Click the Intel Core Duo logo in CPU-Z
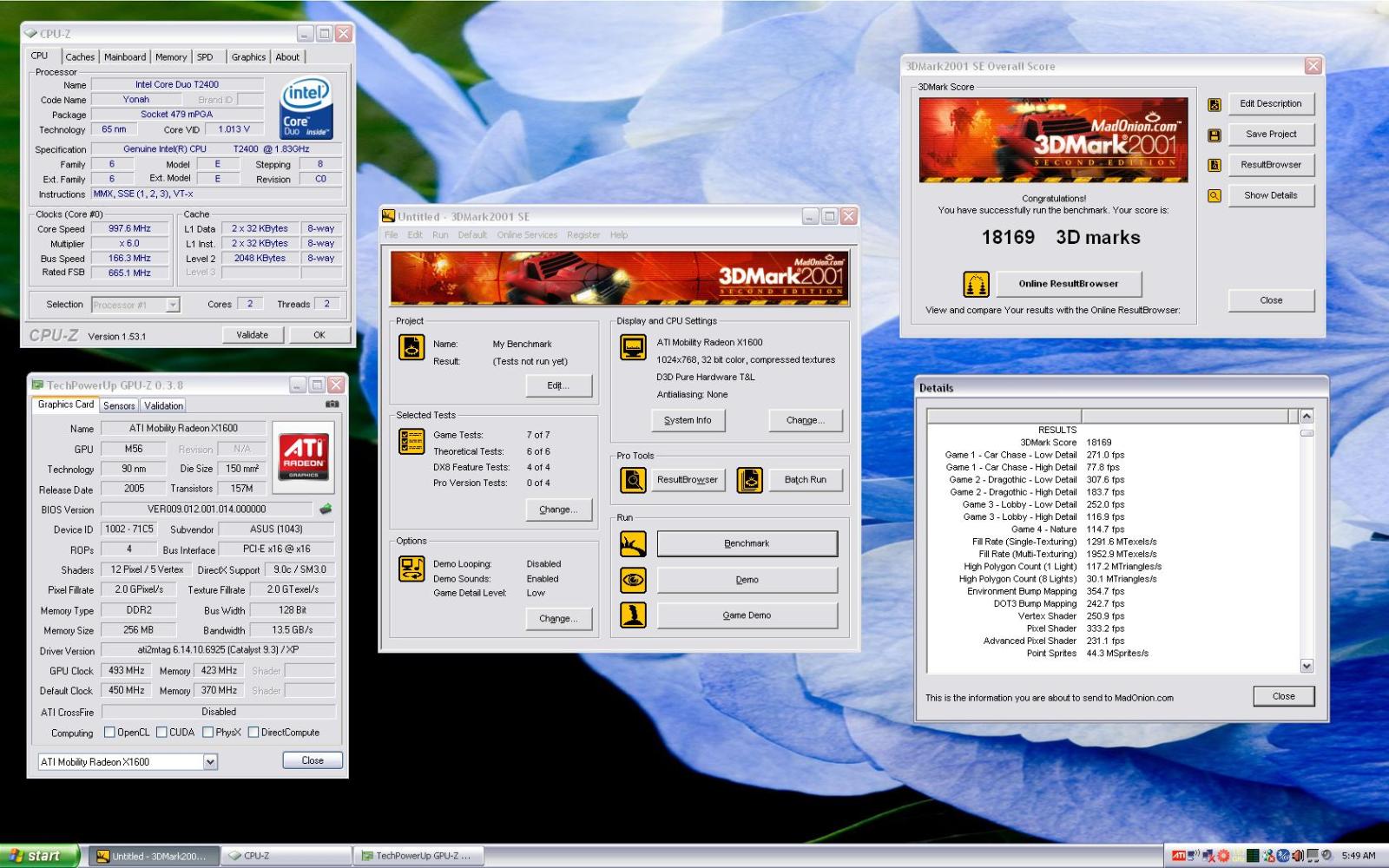 306,109
